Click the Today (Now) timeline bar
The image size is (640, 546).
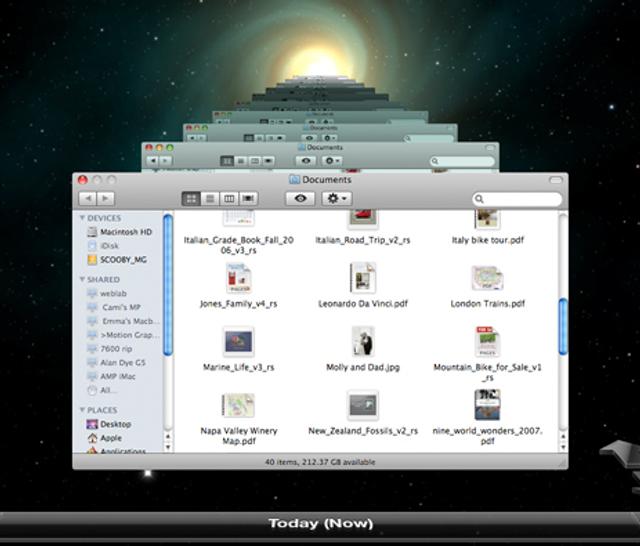pos(320,524)
